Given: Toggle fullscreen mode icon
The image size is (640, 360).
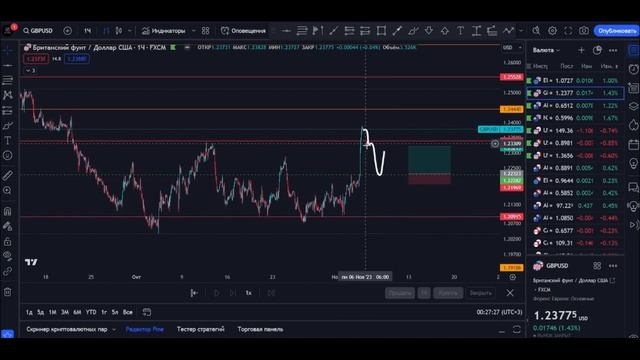Looking at the screenshot, I should pyautogui.click(x=568, y=31).
